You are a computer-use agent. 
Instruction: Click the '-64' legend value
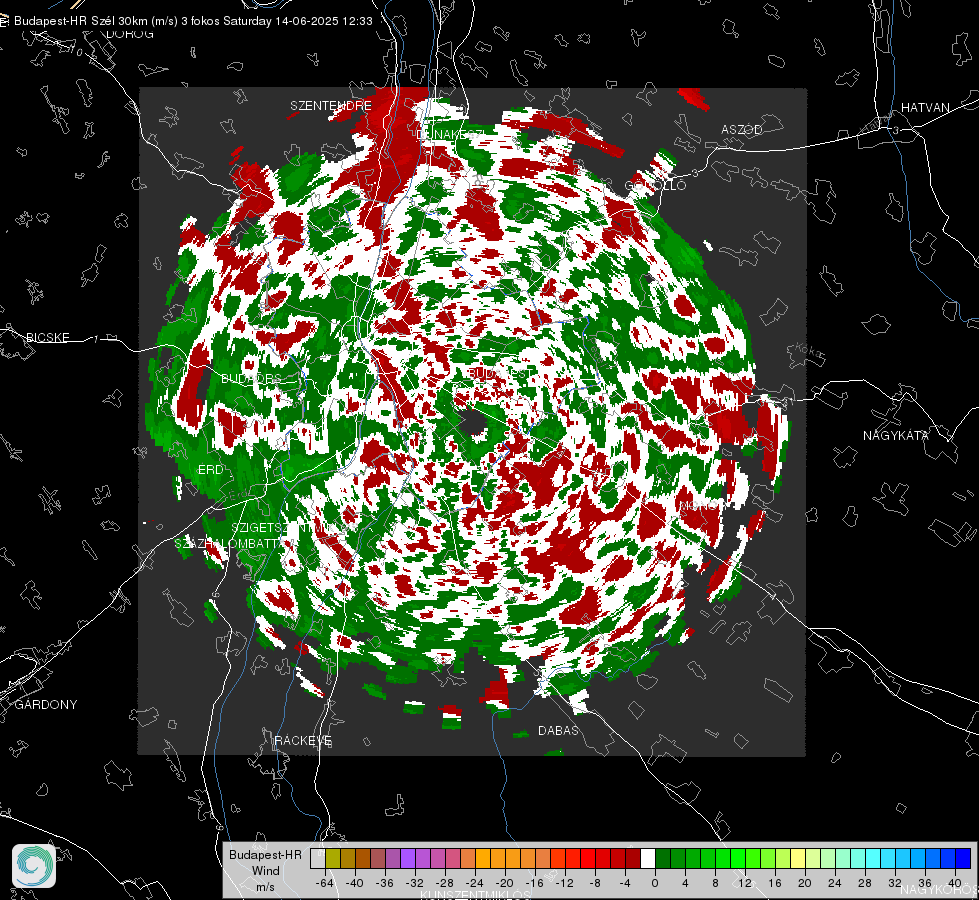pyautogui.click(x=325, y=883)
